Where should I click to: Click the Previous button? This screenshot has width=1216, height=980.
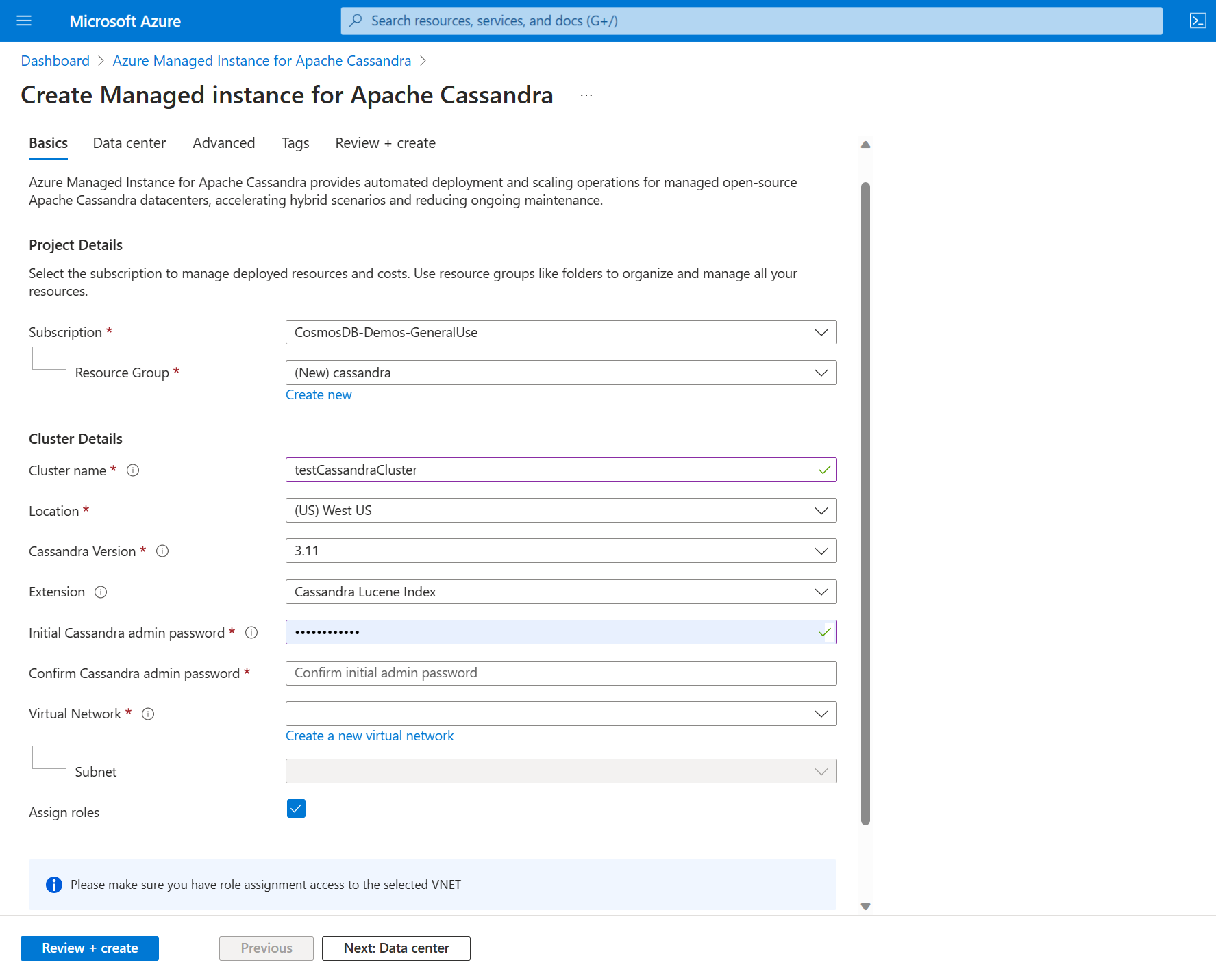click(266, 948)
